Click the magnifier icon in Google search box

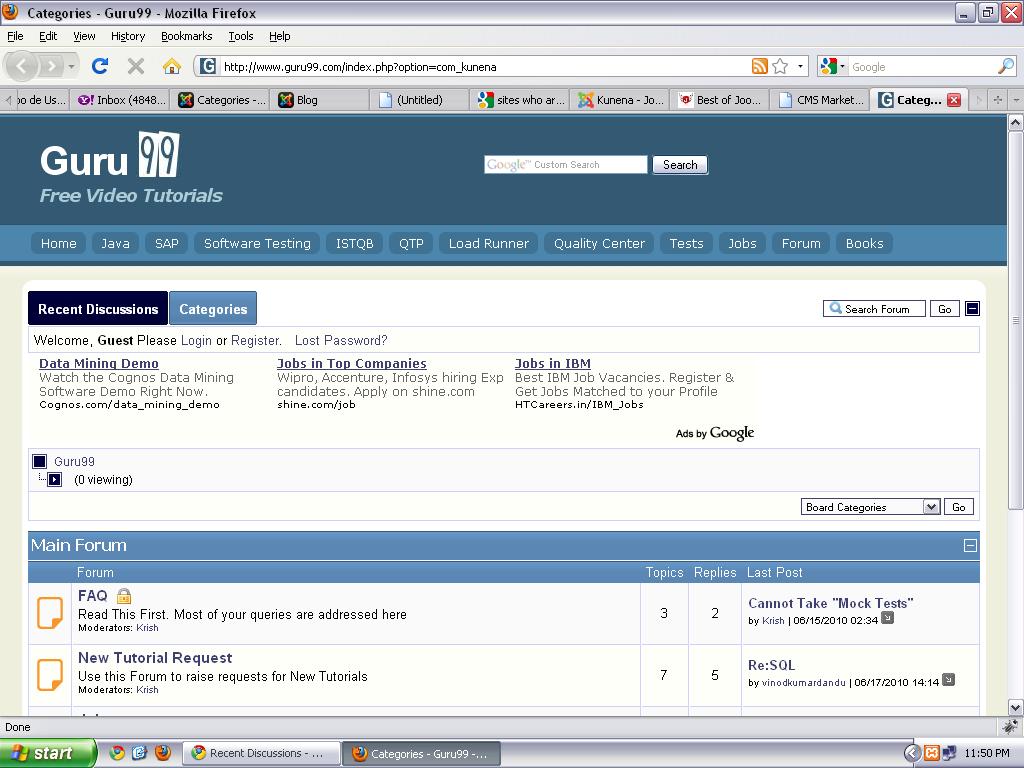click(1006, 66)
